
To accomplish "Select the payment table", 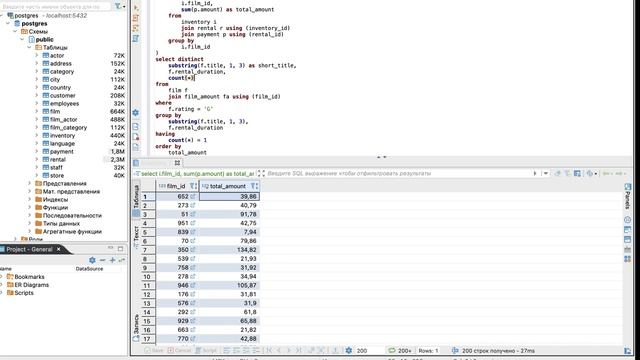I will click(61, 151).
